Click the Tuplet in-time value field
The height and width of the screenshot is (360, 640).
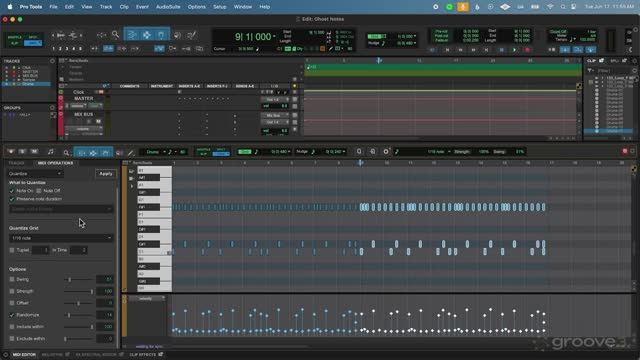point(78,250)
